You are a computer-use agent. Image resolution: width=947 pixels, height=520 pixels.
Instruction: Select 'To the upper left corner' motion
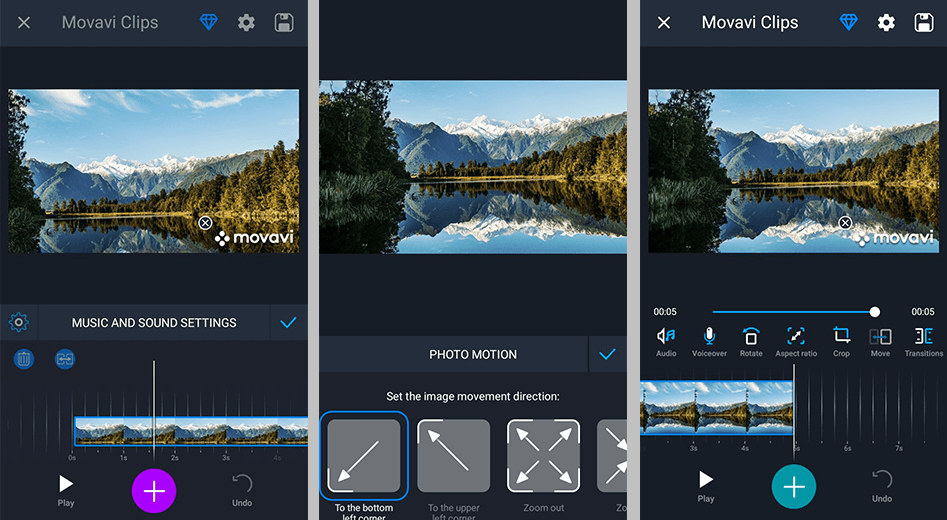click(454, 455)
